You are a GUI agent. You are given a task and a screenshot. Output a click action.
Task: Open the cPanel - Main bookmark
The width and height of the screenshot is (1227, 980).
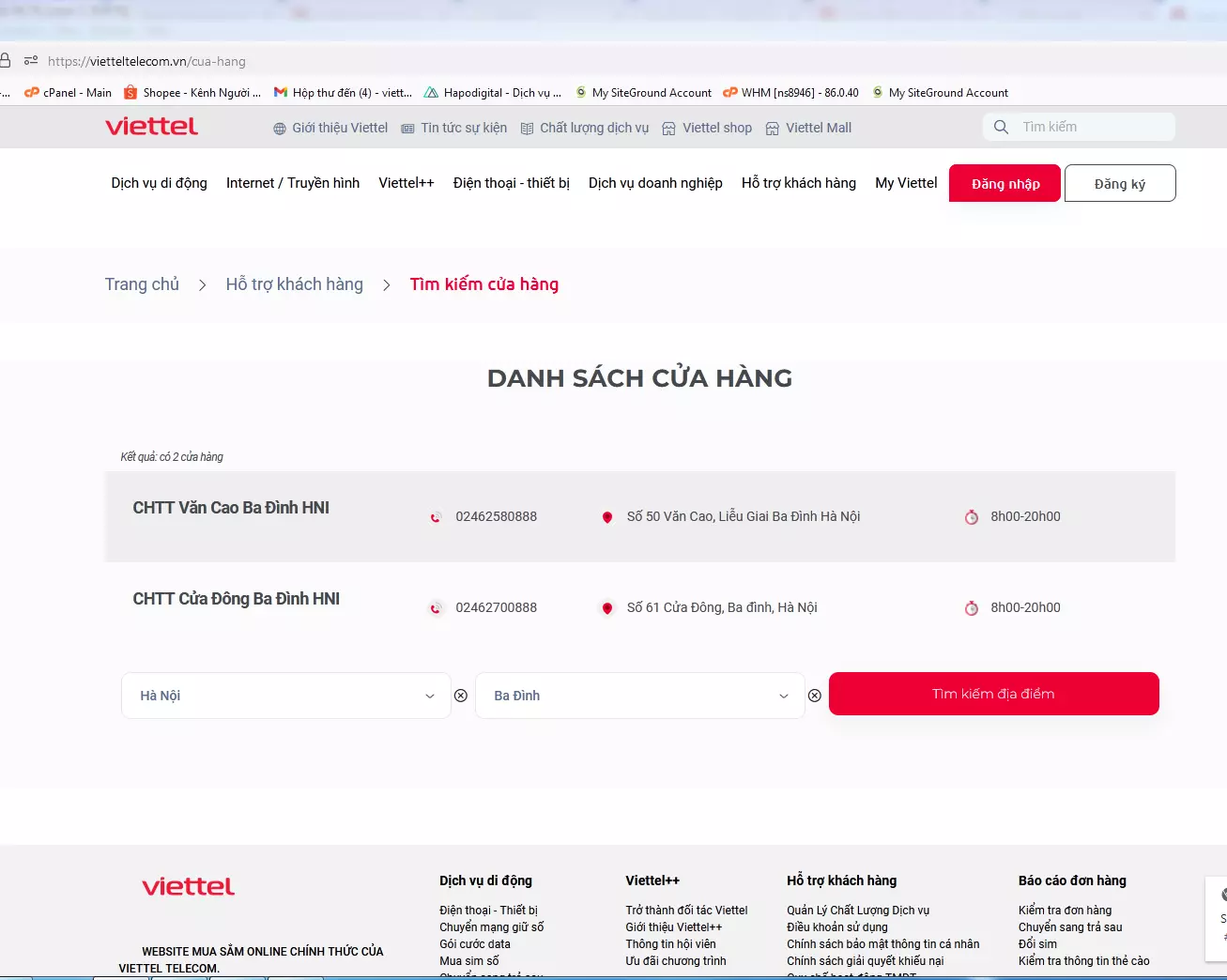tap(68, 93)
